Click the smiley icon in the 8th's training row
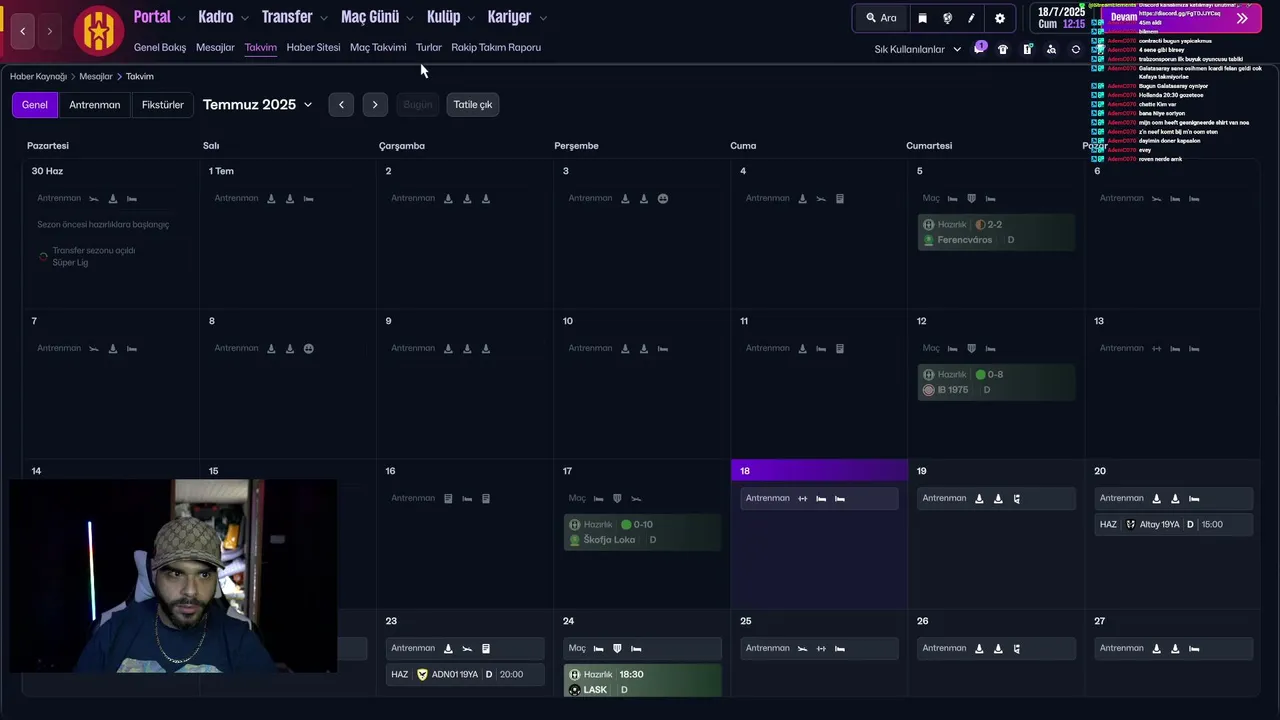1280x720 pixels. tap(309, 348)
